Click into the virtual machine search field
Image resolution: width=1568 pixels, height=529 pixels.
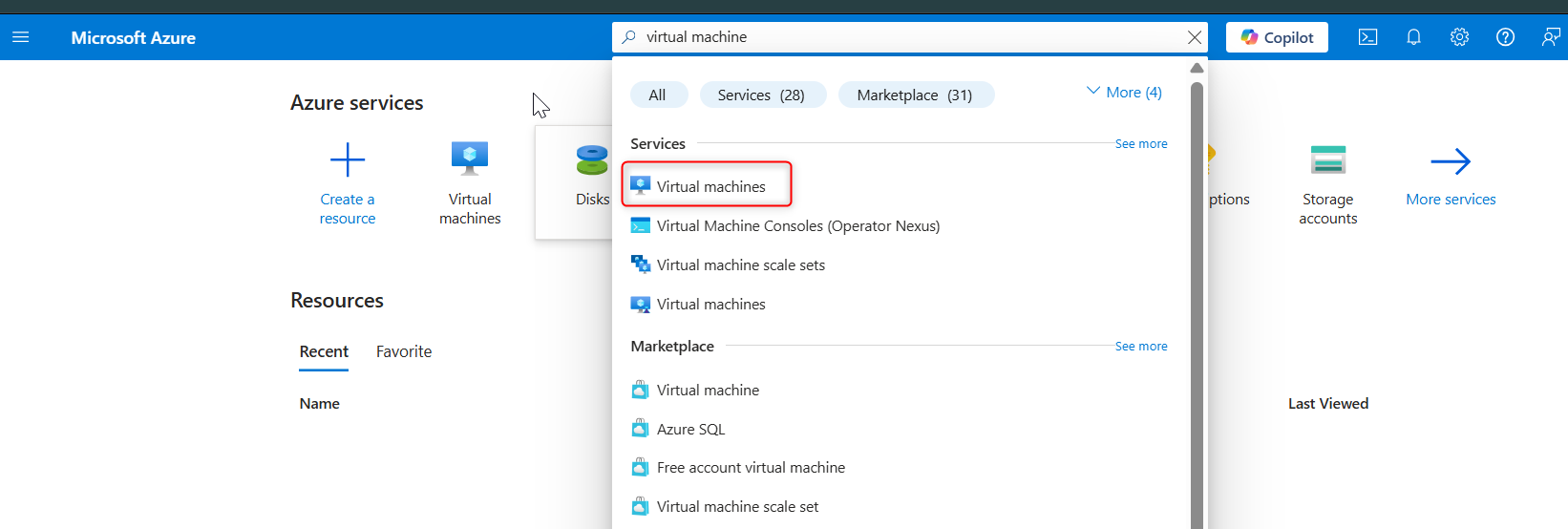[x=912, y=37]
